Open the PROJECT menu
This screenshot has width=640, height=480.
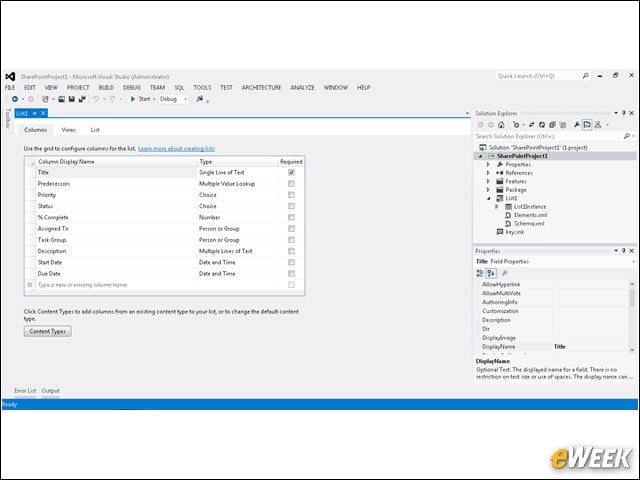tap(78, 88)
